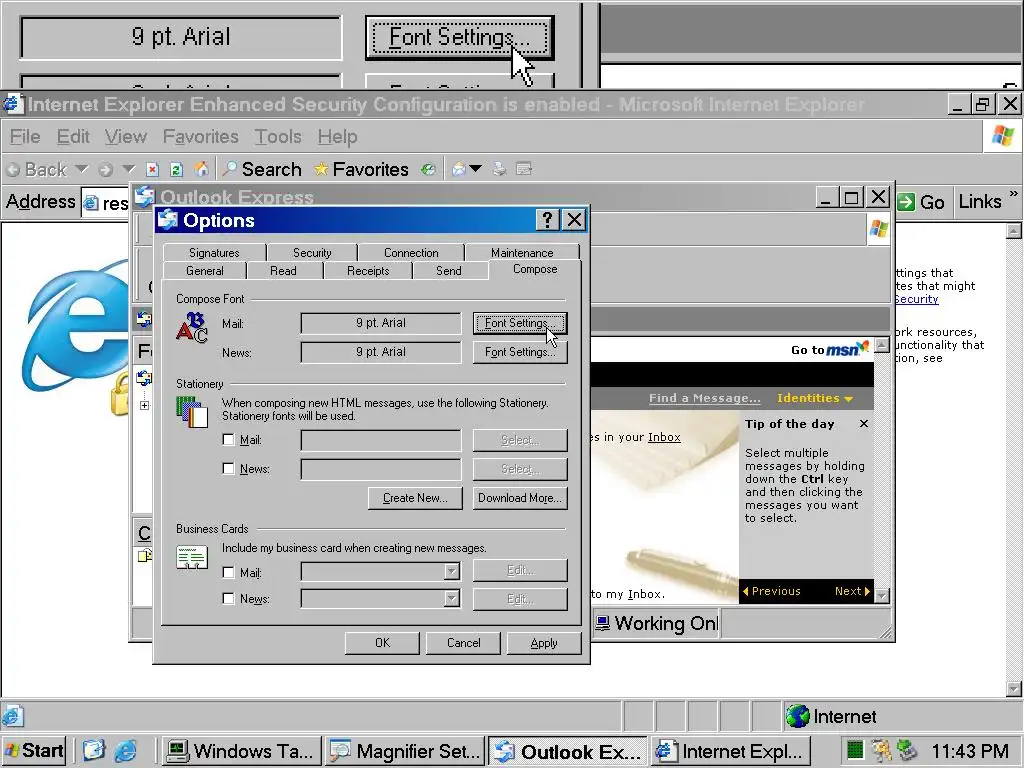Screen dimensions: 1024x768
Task: Click the Mail envelope icon in IE toolbar
Action: [x=459, y=170]
